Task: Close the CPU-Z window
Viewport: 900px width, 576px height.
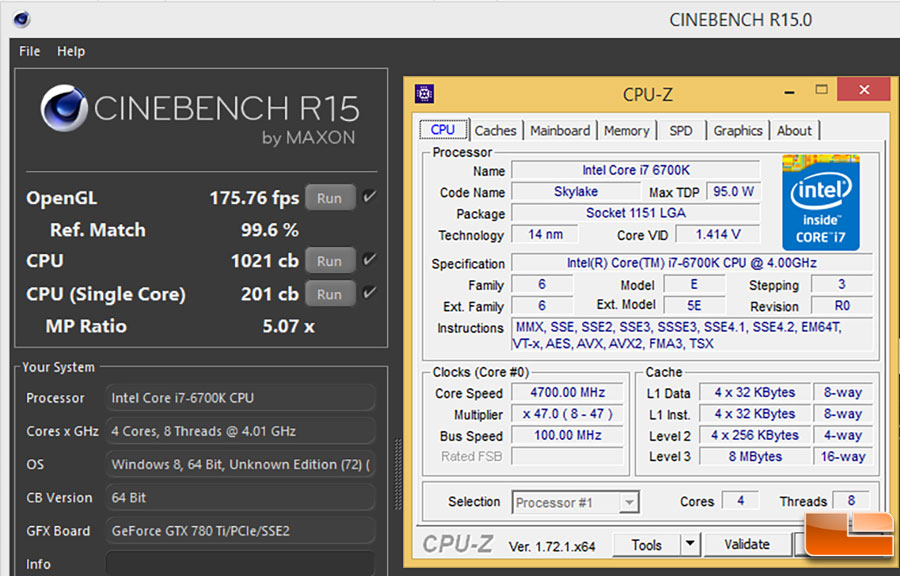Action: (864, 89)
